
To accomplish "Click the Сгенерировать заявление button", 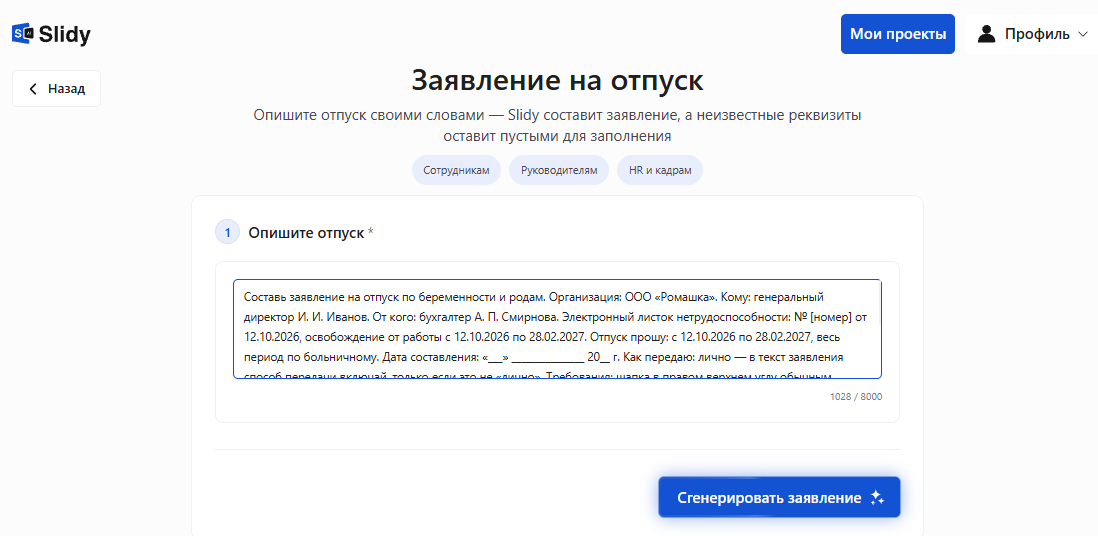I will pyautogui.click(x=779, y=497).
